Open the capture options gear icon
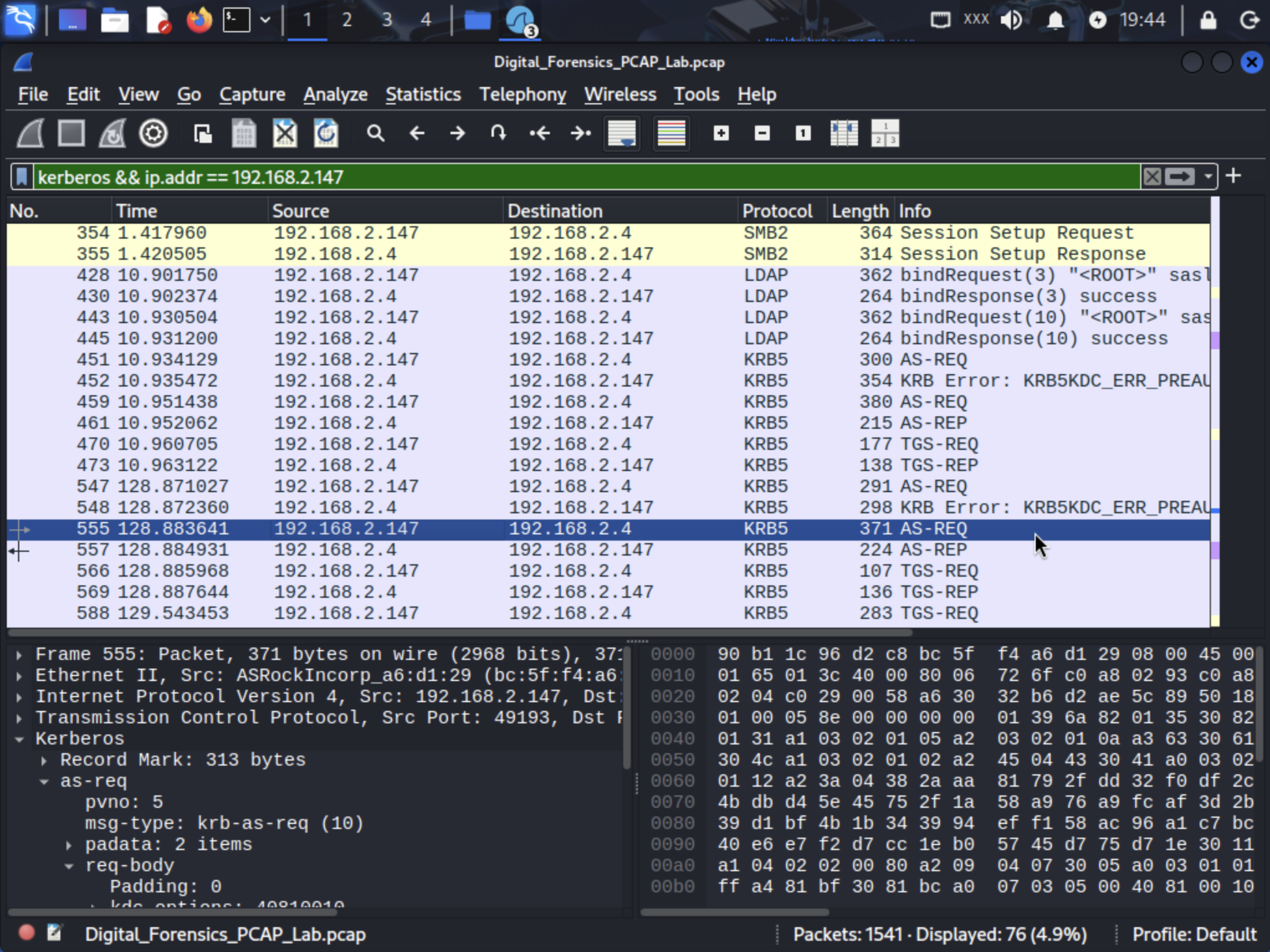1270x952 pixels. click(153, 134)
